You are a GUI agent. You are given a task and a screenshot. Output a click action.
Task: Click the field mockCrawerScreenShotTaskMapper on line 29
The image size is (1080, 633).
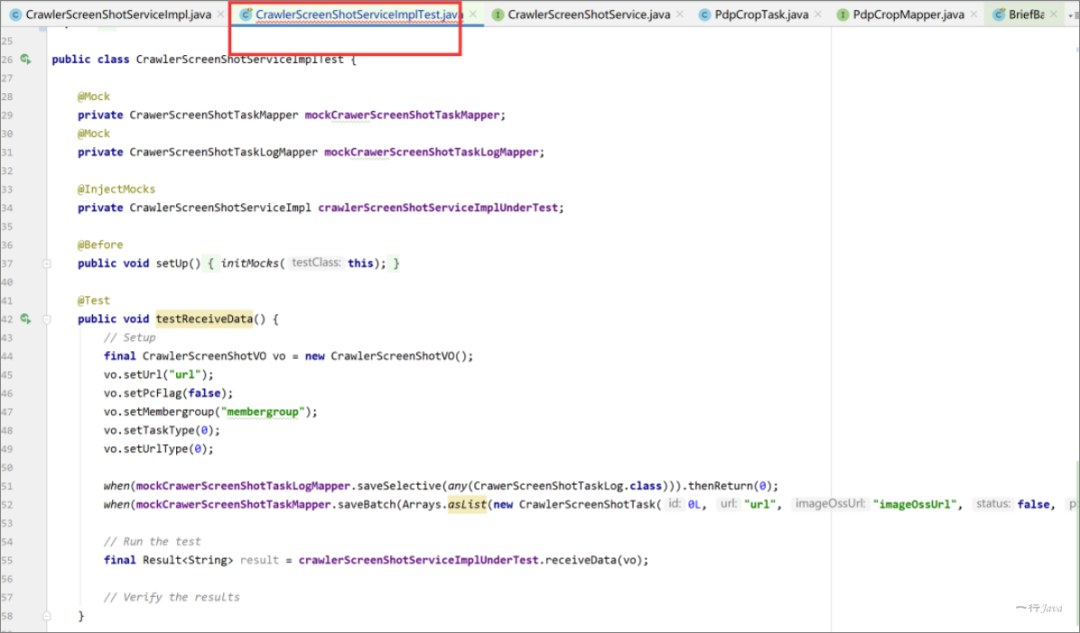coord(402,115)
